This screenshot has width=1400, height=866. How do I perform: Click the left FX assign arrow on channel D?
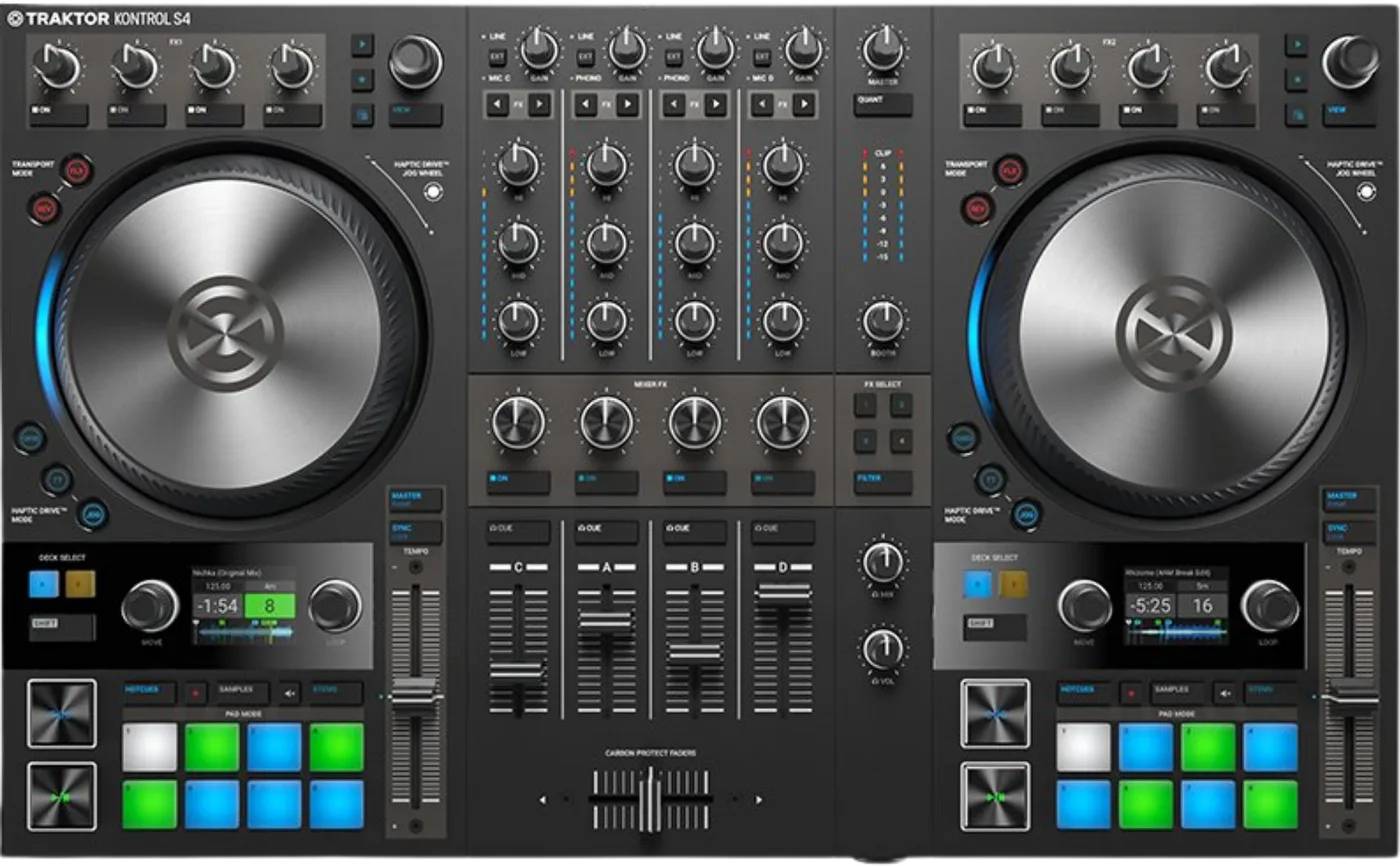tap(761, 104)
